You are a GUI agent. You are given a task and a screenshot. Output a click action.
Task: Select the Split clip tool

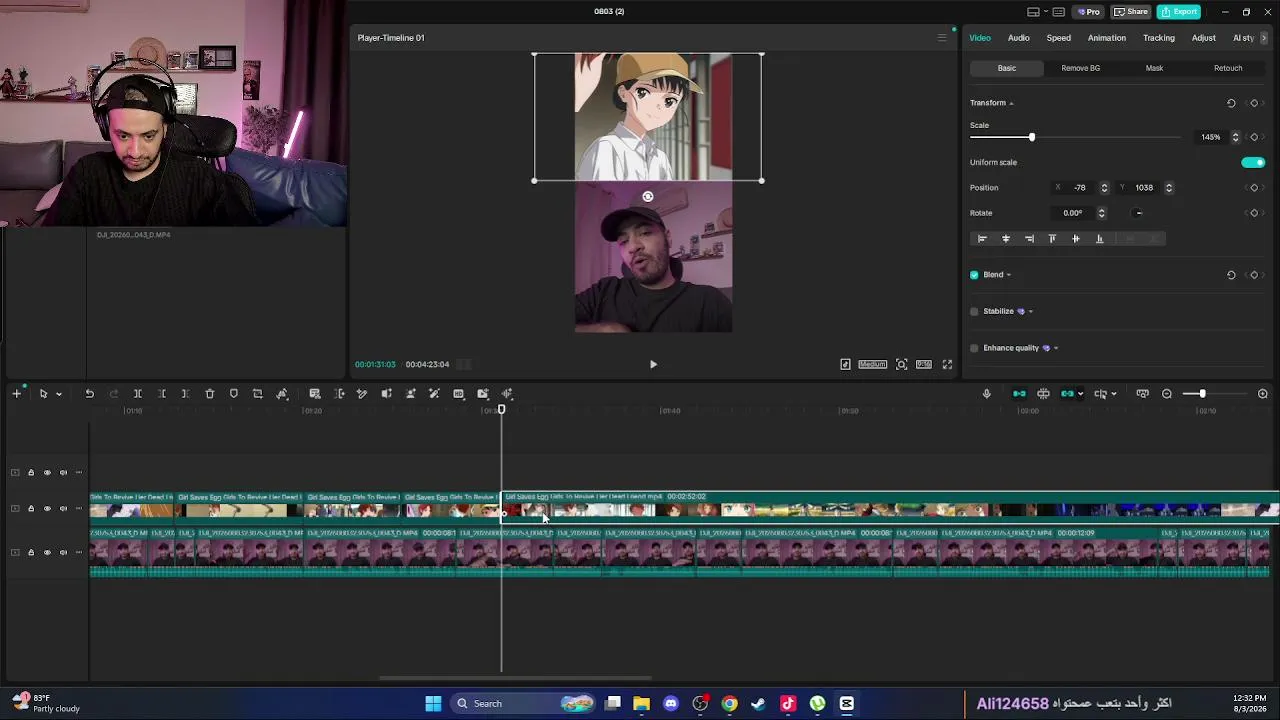click(x=138, y=394)
